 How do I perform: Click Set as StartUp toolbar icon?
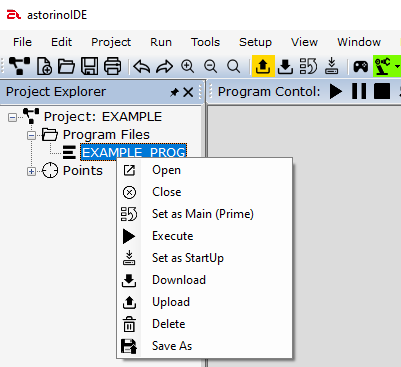point(331,66)
